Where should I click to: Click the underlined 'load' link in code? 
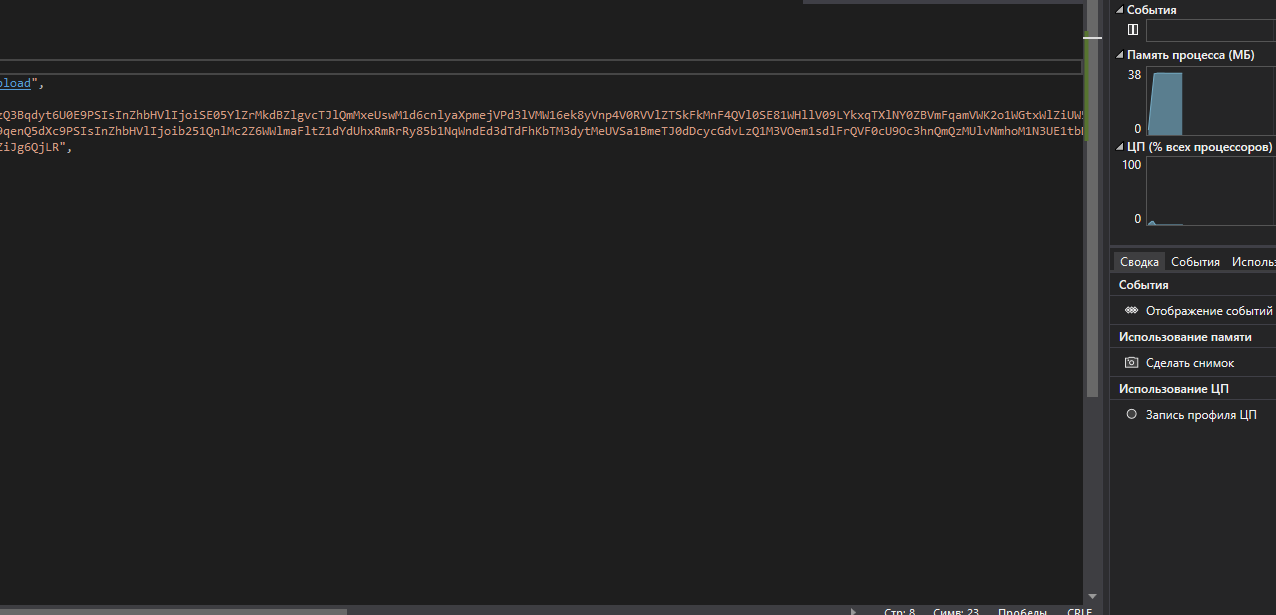click(16, 83)
